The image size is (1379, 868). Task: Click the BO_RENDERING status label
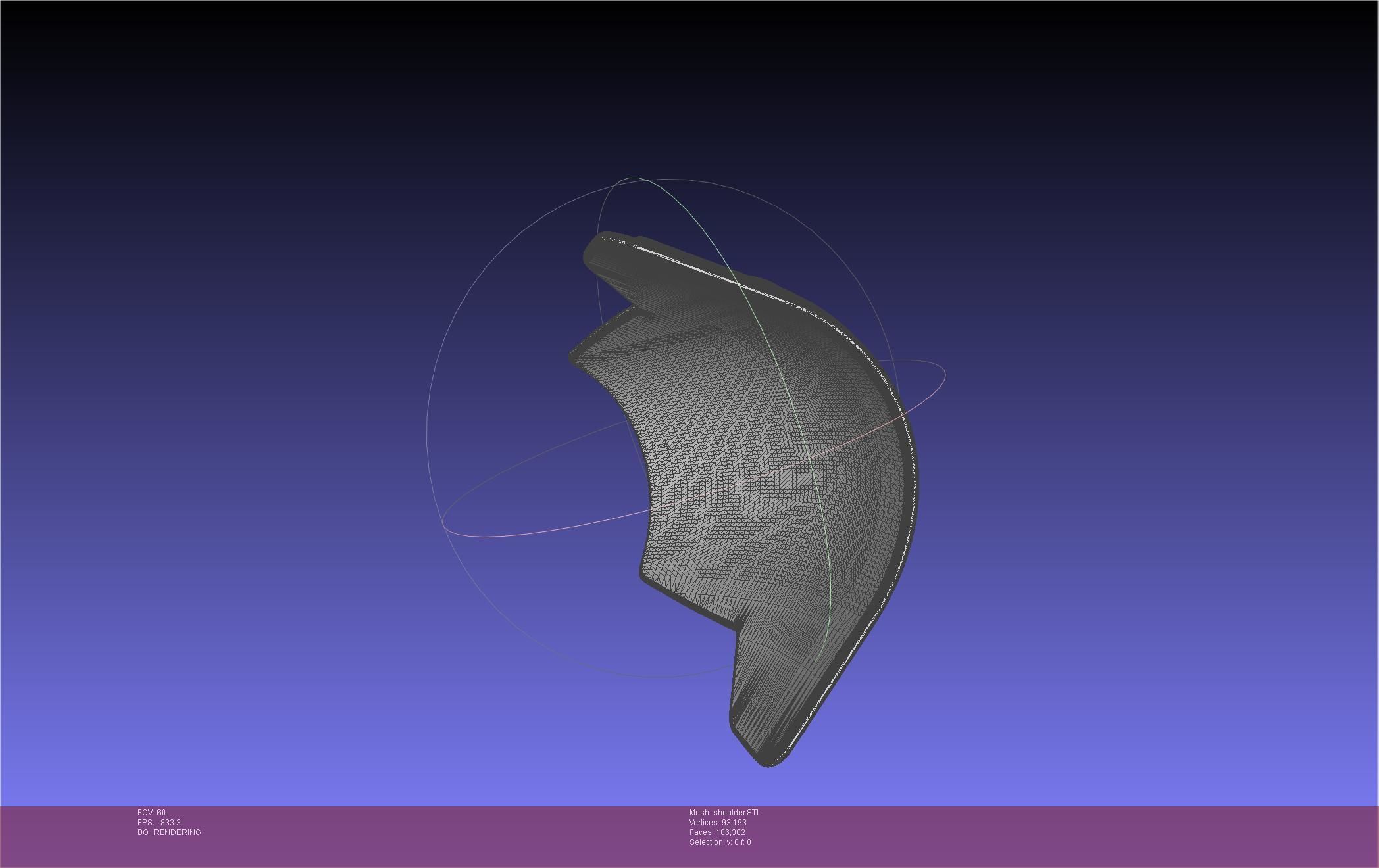(169, 832)
